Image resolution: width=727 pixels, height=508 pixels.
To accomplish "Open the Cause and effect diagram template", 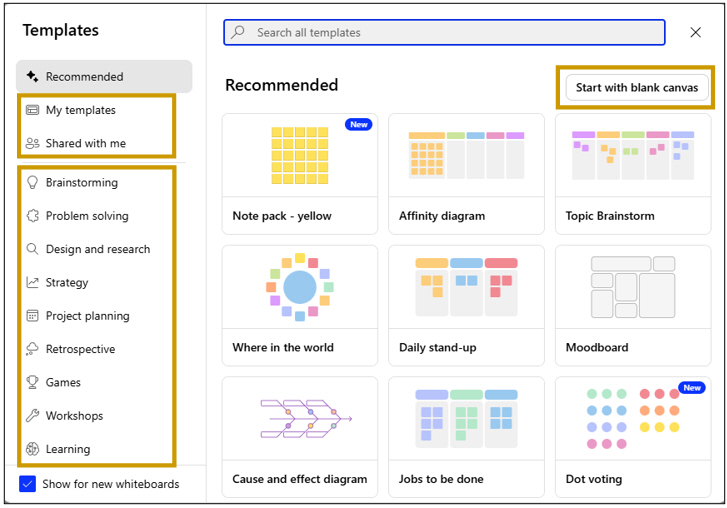I will (300, 437).
